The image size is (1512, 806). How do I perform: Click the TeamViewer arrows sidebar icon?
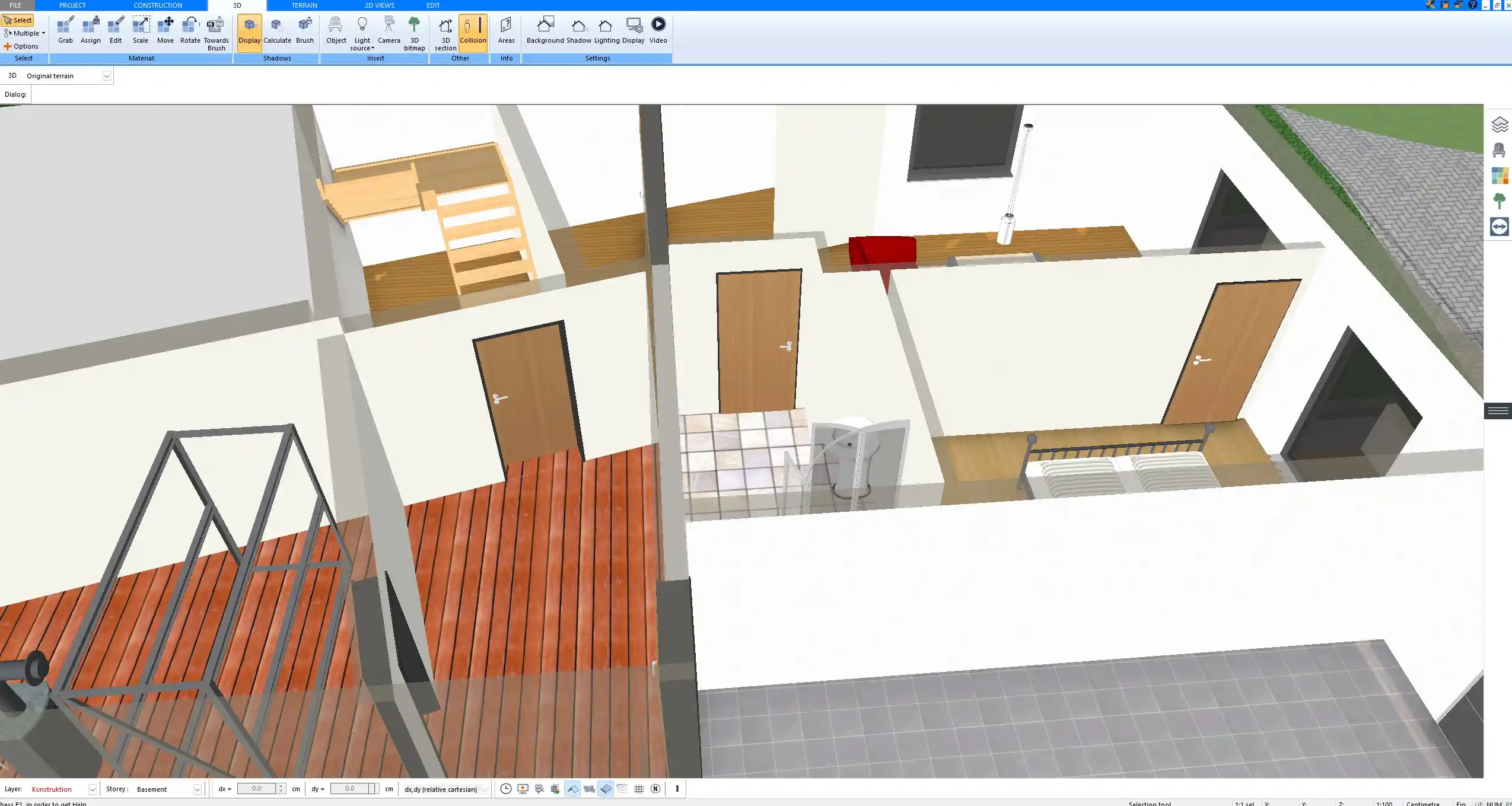pyautogui.click(x=1500, y=227)
